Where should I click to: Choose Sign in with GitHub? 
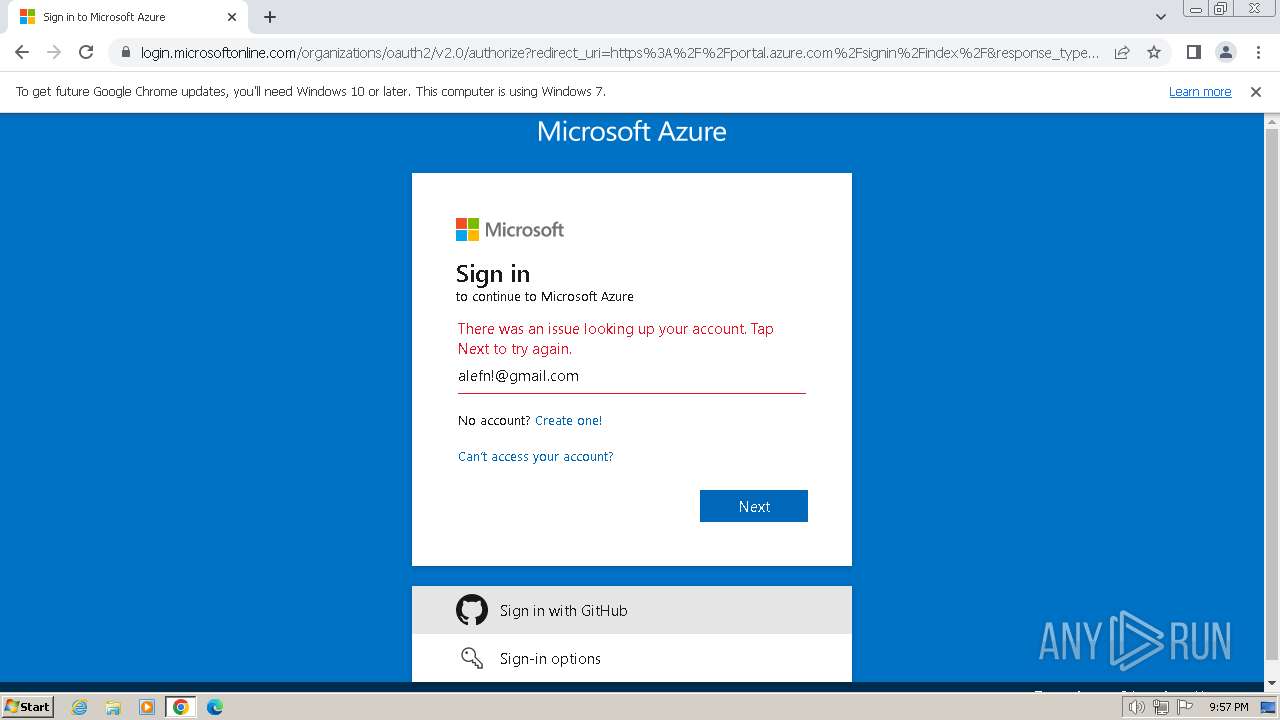(632, 610)
